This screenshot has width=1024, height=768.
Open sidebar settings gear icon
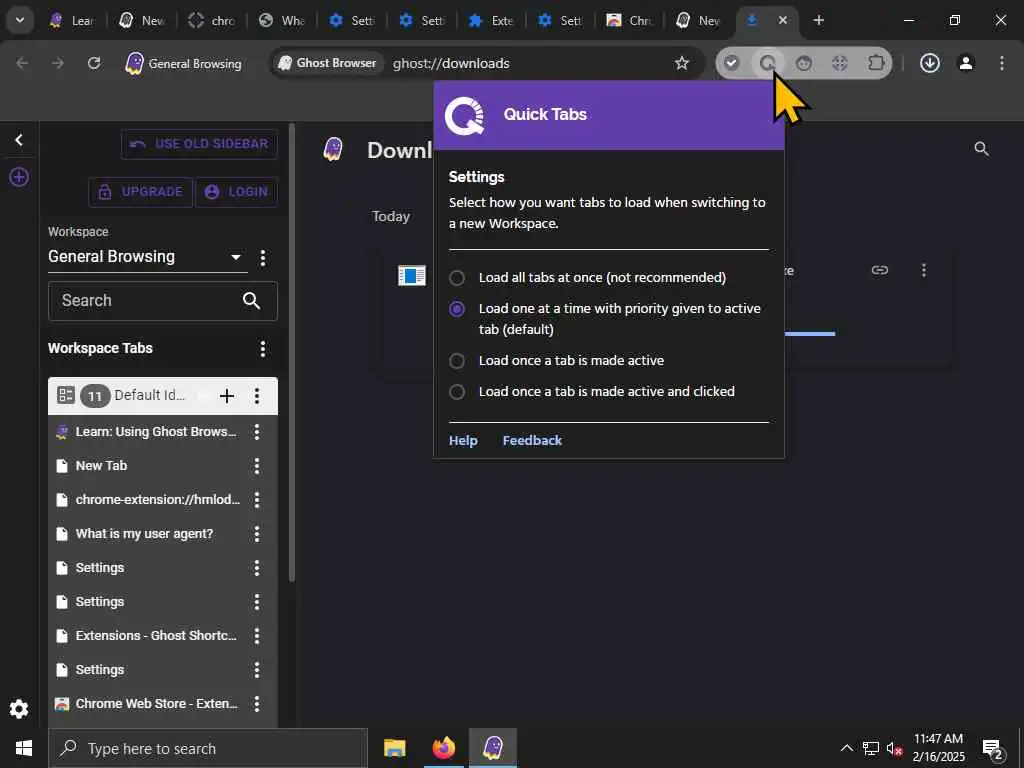tap(19, 709)
